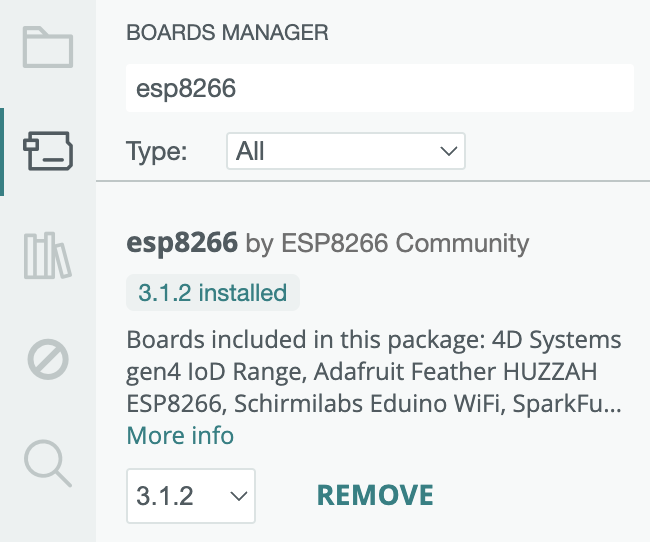Click the BOARDS MANAGER panel heading
Screen dimensions: 650x542
pos(227,32)
